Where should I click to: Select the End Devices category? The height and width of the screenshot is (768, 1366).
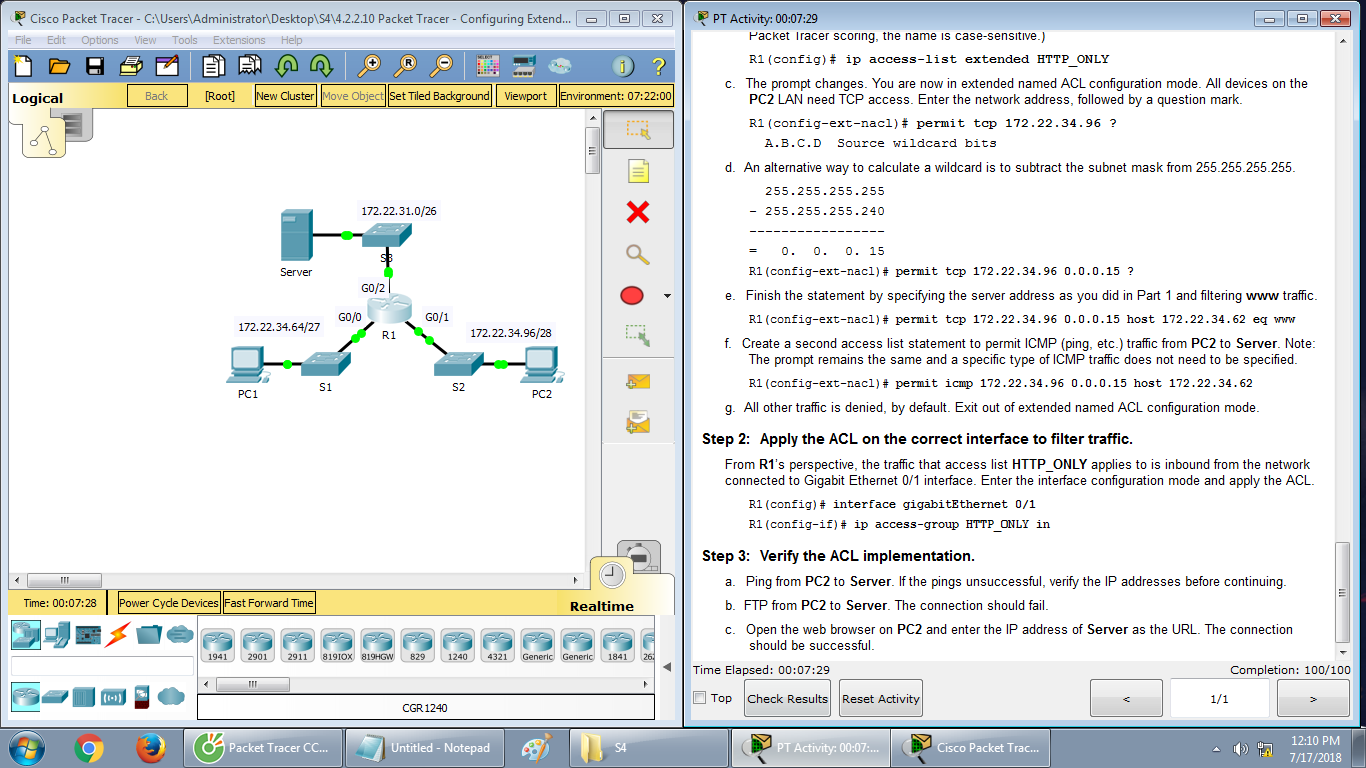(57, 633)
